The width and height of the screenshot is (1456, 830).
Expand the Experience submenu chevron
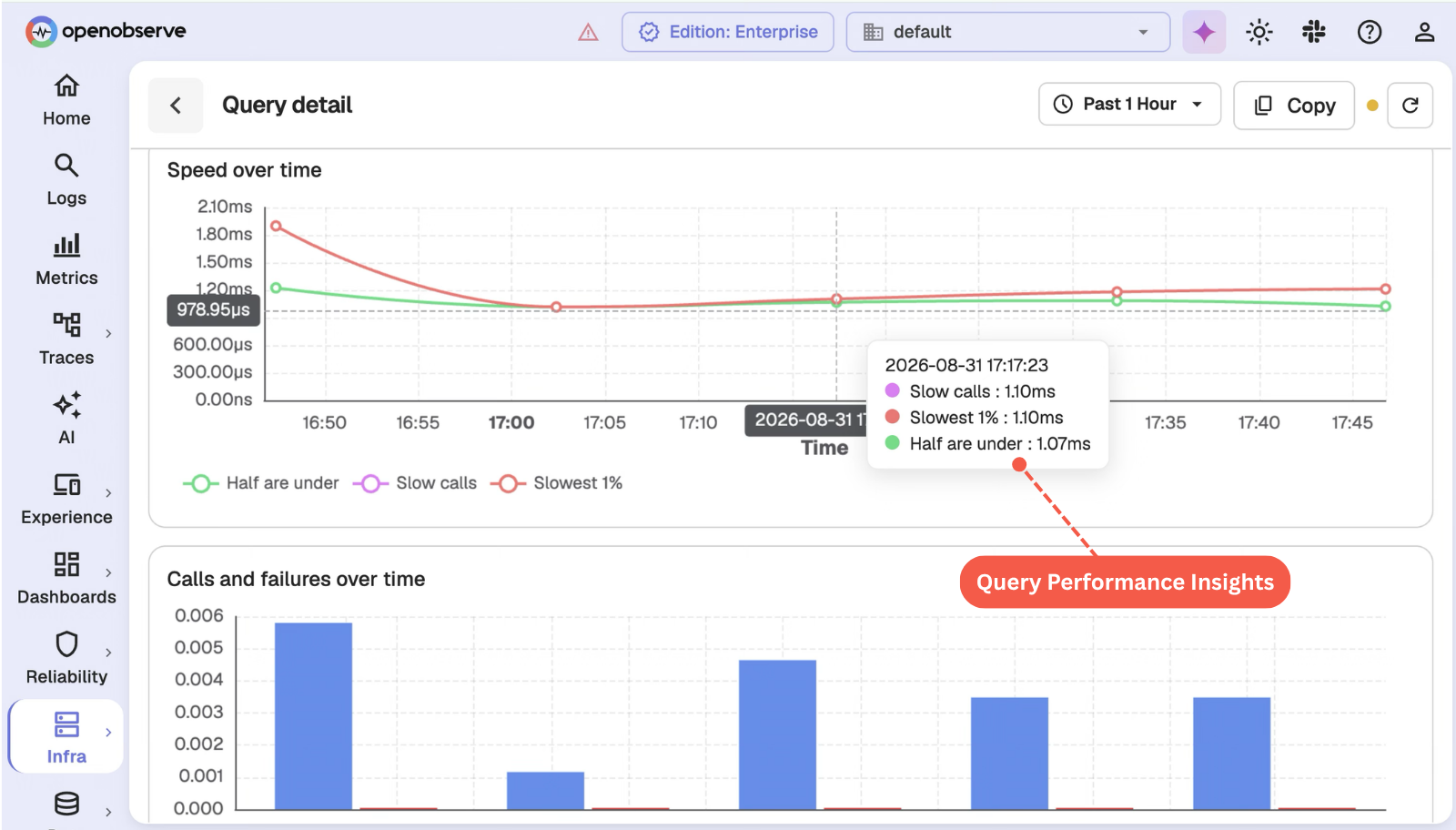point(108,493)
